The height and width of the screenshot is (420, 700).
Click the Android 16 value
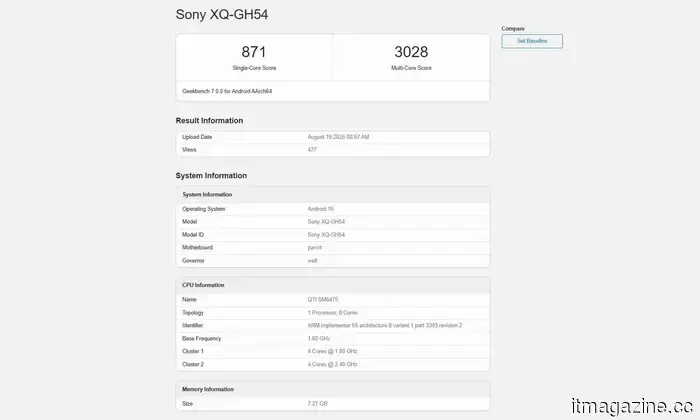[x=321, y=209]
